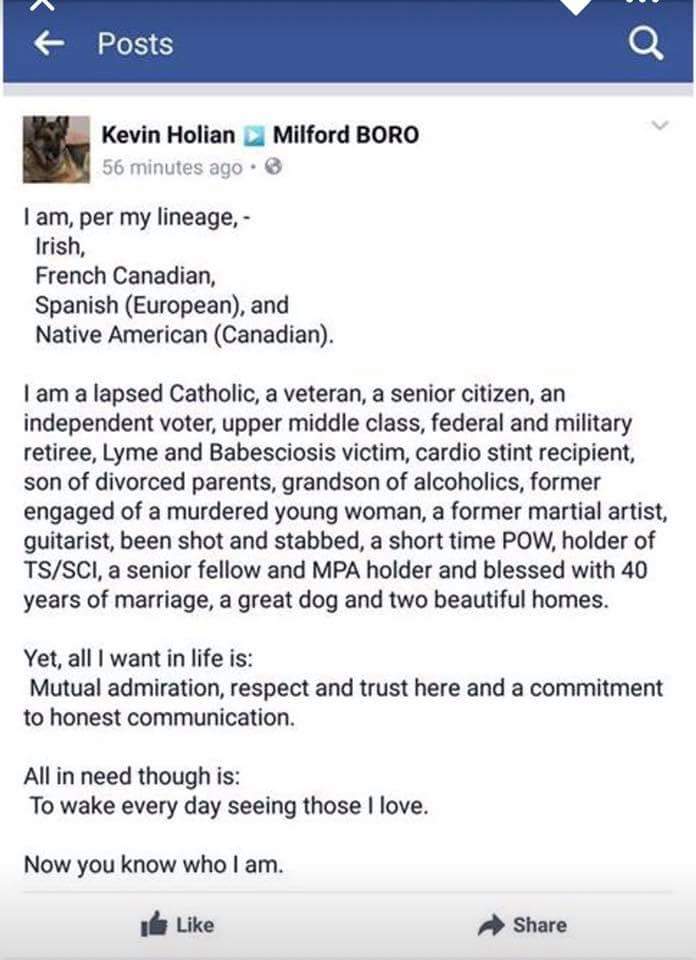Click the "Share" text label
The image size is (696, 960).
tap(539, 925)
